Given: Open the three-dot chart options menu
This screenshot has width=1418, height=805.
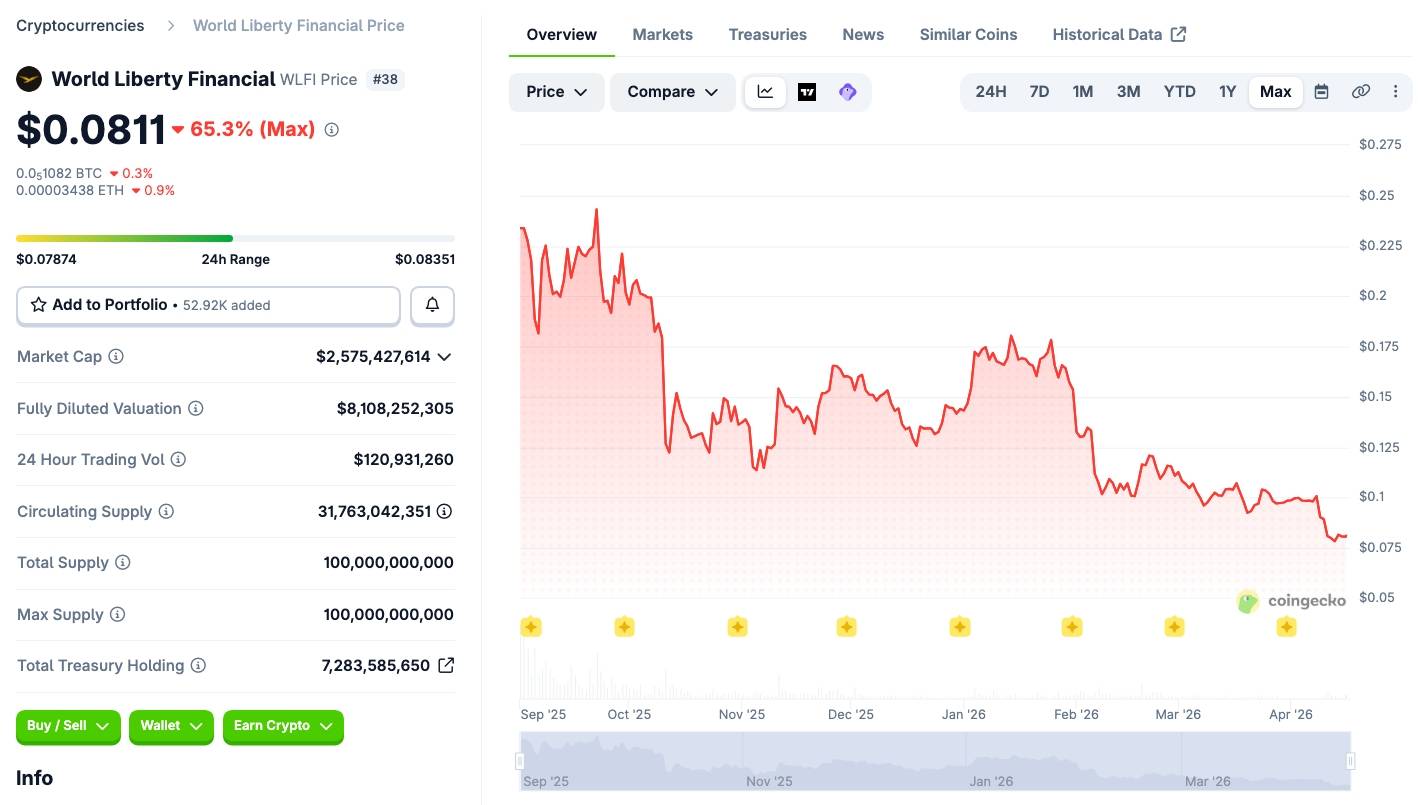Looking at the screenshot, I should [1396, 91].
